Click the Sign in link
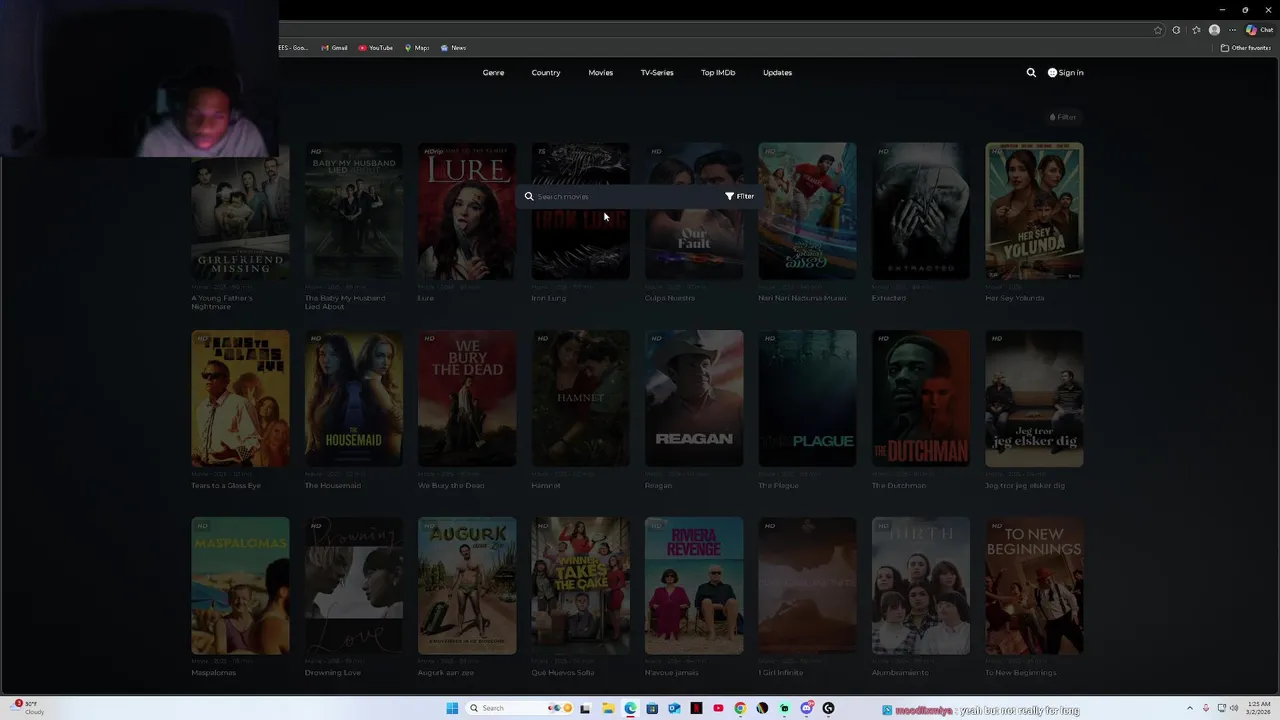Viewport: 1280px width, 720px height. [x=1066, y=72]
